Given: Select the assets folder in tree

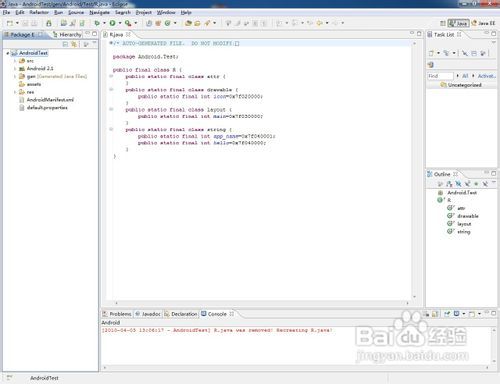Looking at the screenshot, I should (30, 84).
